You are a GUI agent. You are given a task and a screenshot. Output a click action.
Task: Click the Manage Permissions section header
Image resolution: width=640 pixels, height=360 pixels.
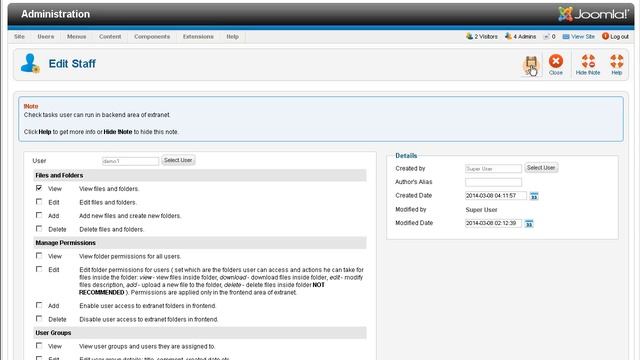pyautogui.click(x=200, y=243)
